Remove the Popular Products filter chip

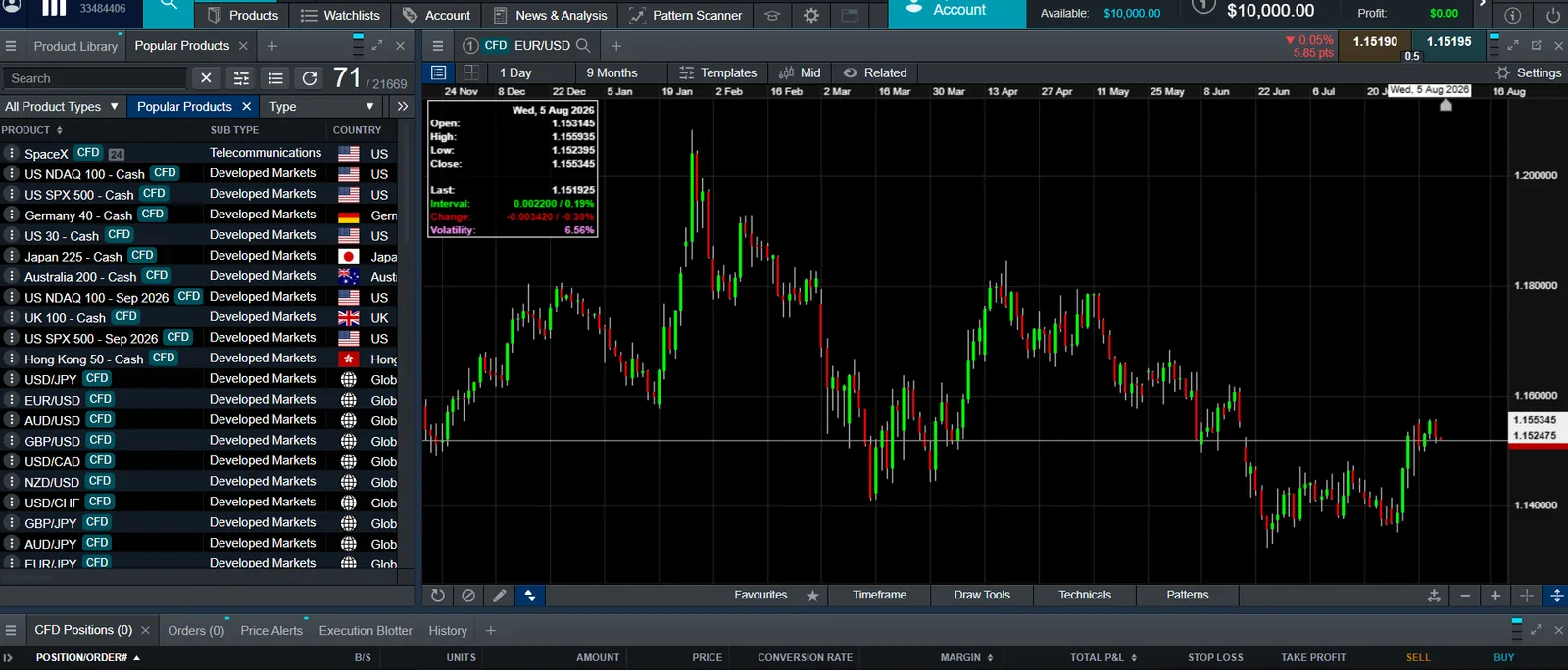[x=246, y=106]
